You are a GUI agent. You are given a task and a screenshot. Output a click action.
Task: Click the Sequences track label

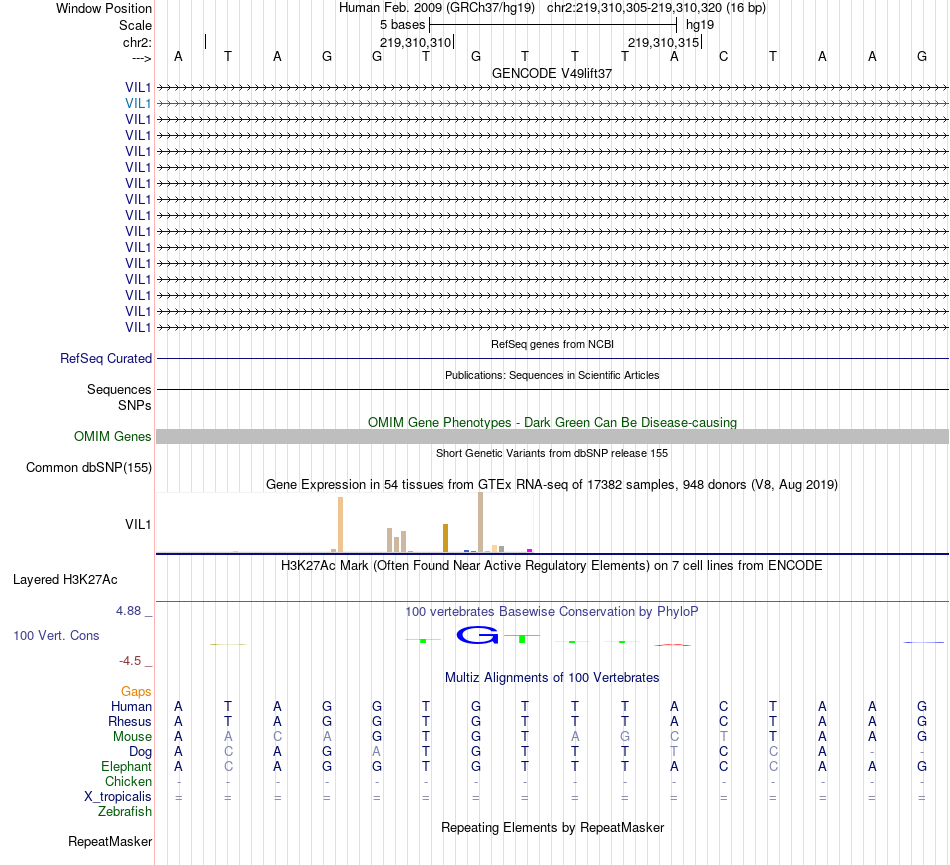[x=119, y=389]
